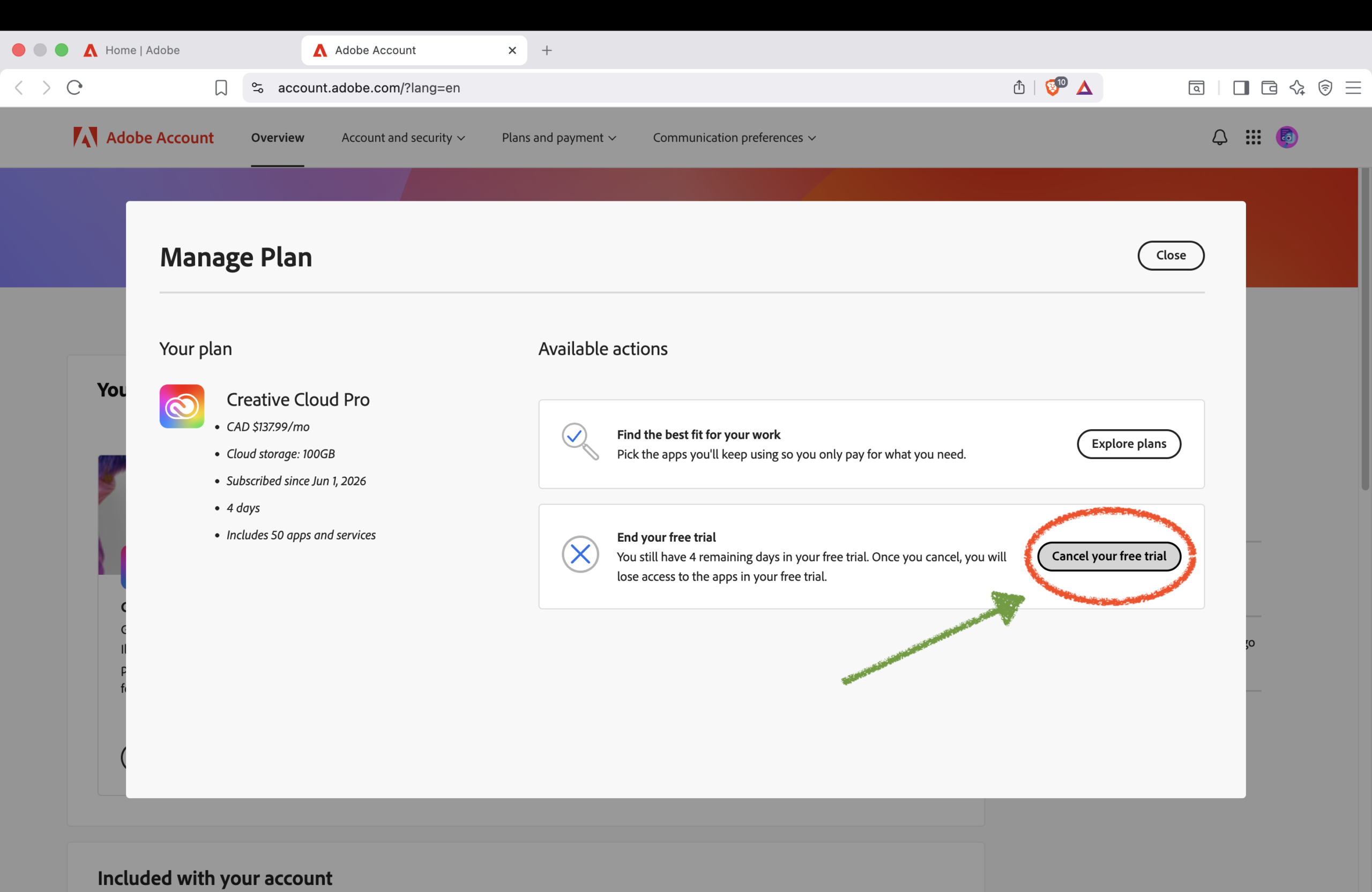Screen dimensions: 1372x892
Task: Switch to Home | Adobe tab
Action: point(143,50)
